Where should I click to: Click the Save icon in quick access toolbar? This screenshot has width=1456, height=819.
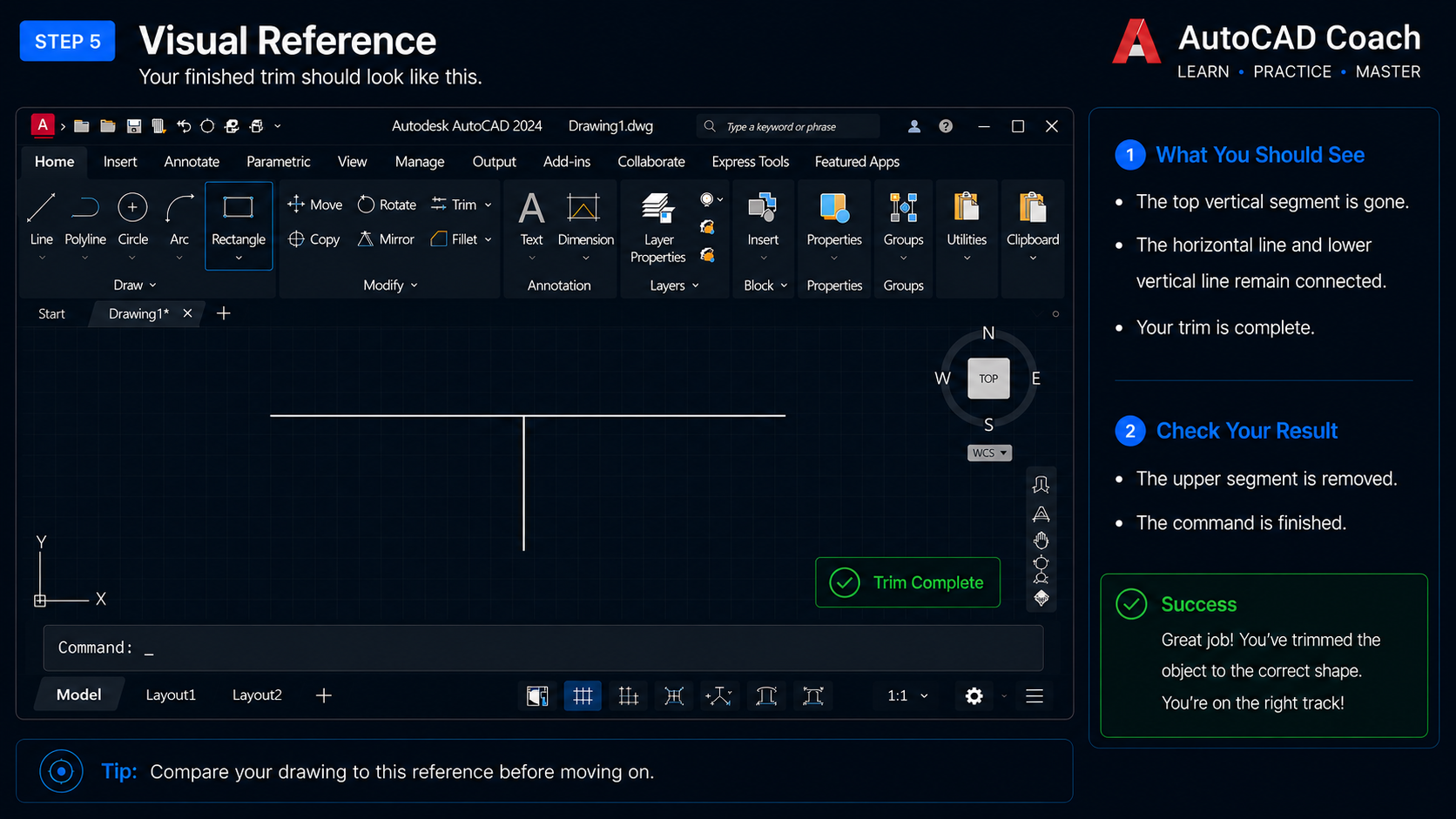(134, 126)
